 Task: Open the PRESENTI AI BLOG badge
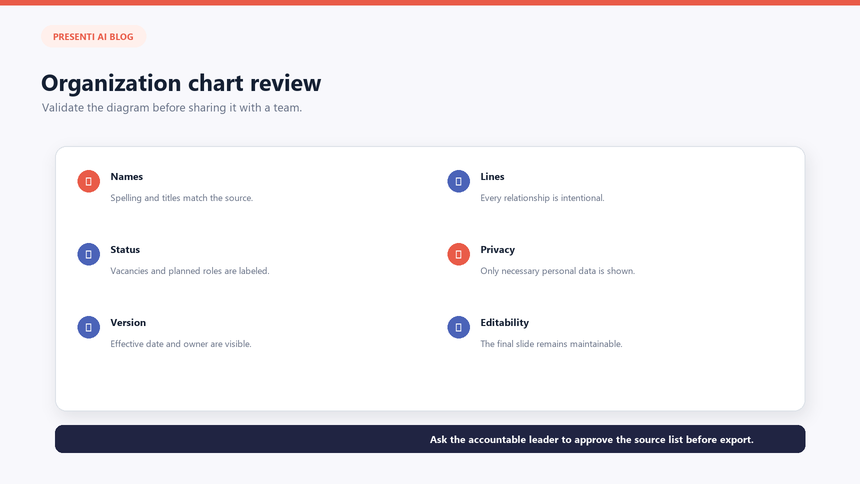(93, 37)
